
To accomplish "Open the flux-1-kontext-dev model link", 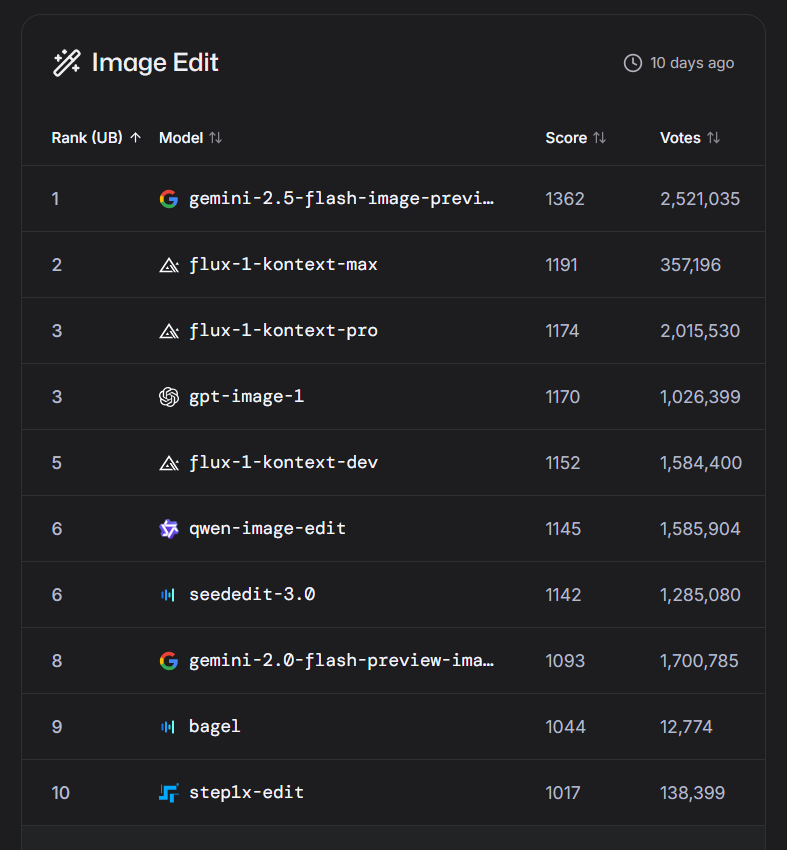I will click(283, 463).
